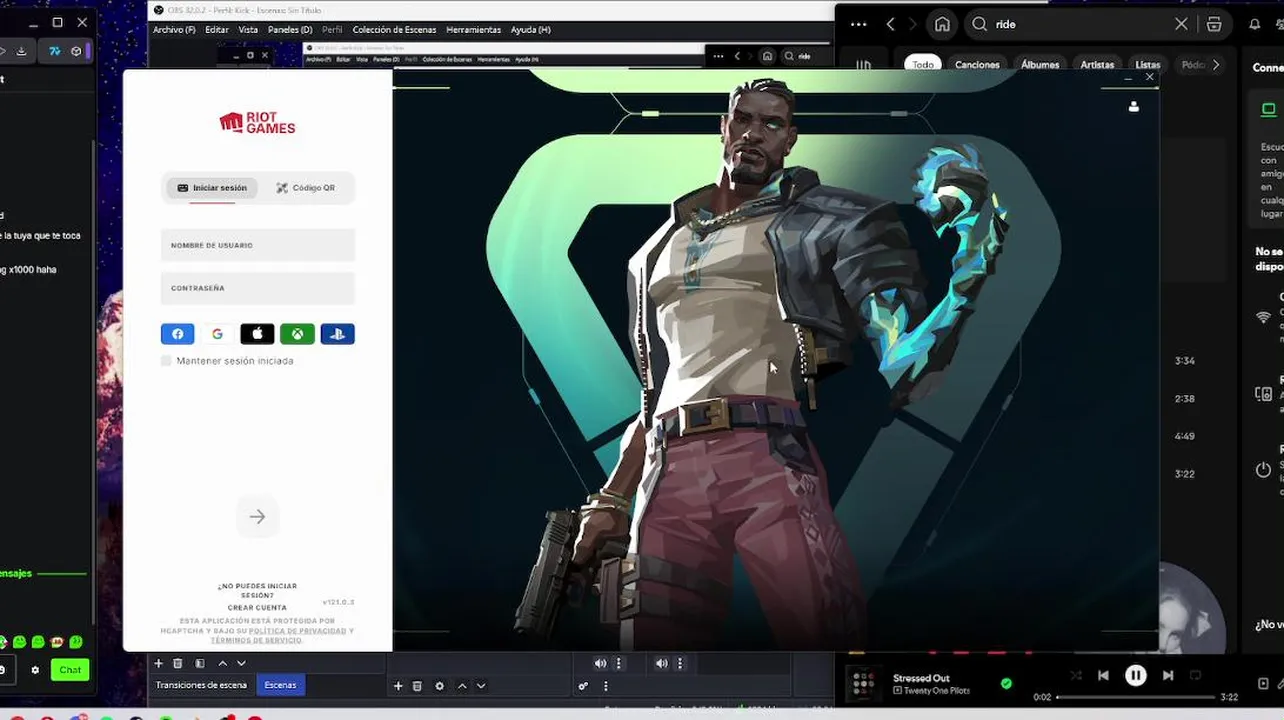Select the Iniciar sesión tab
This screenshot has height=720, width=1284.
click(211, 188)
